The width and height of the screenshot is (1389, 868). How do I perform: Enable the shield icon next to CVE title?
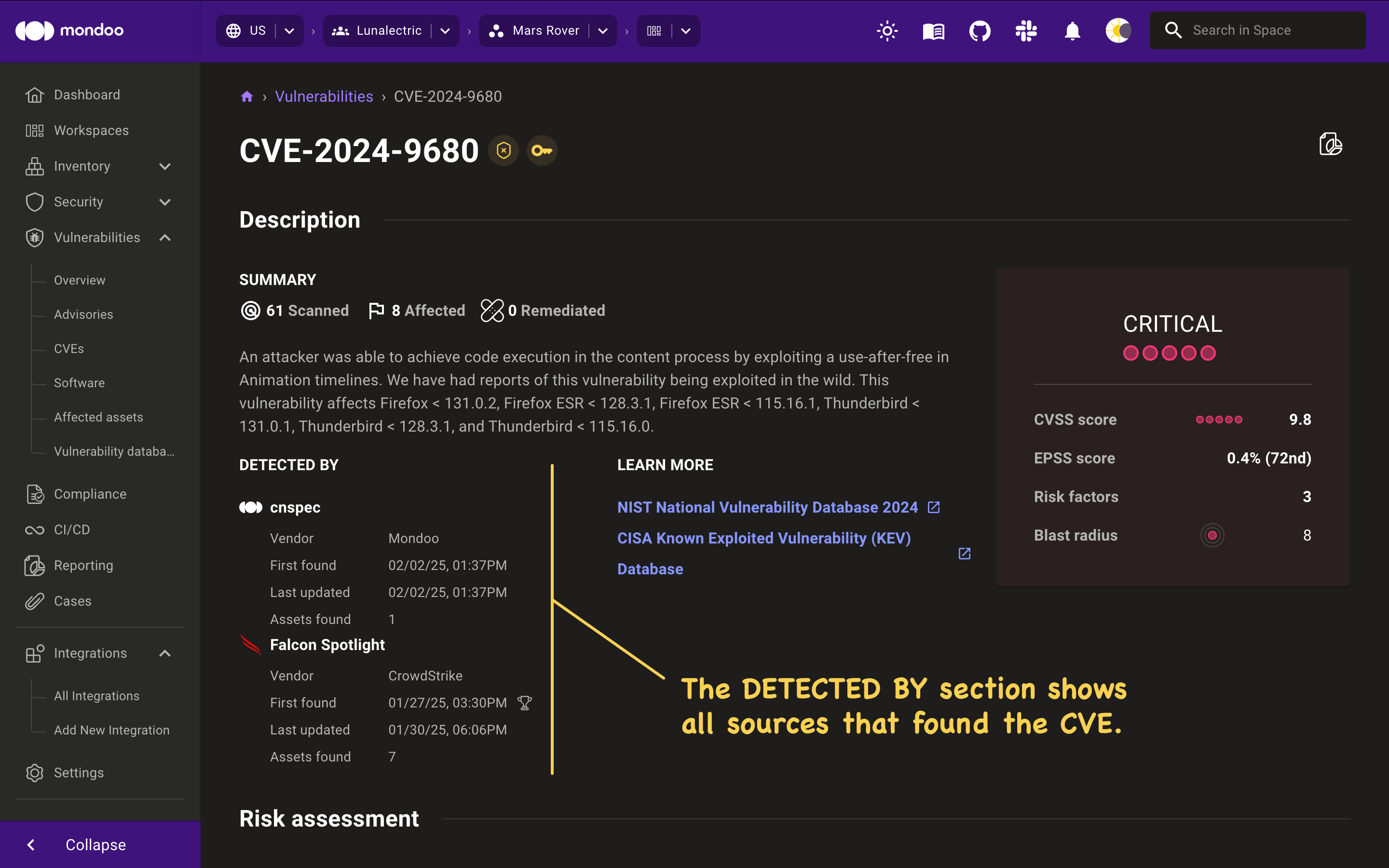click(503, 150)
